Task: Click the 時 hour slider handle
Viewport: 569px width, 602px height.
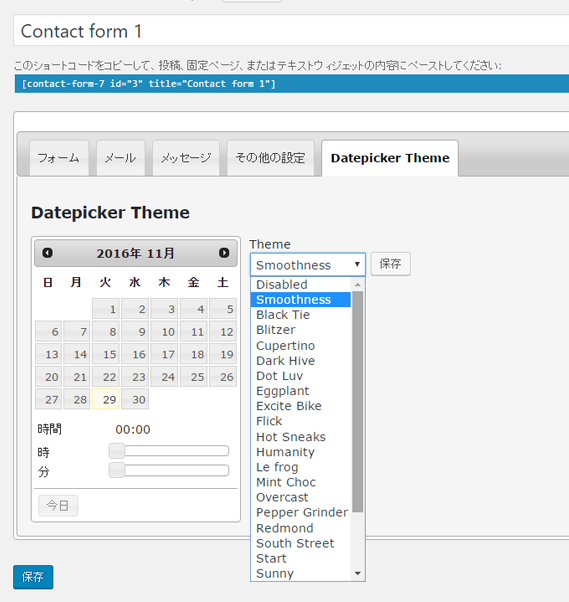Action: pyautogui.click(x=117, y=451)
